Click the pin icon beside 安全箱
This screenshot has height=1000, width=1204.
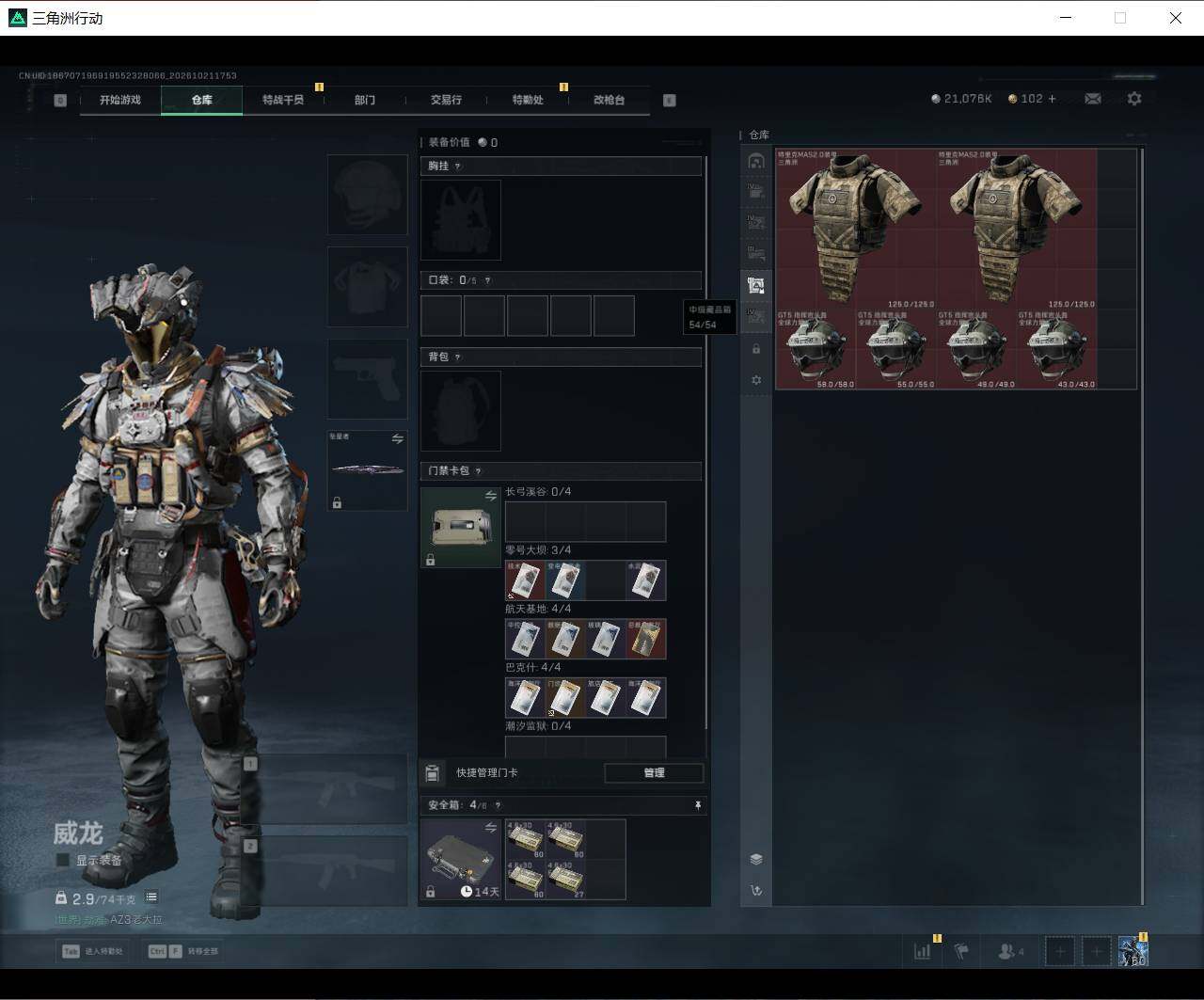[698, 805]
